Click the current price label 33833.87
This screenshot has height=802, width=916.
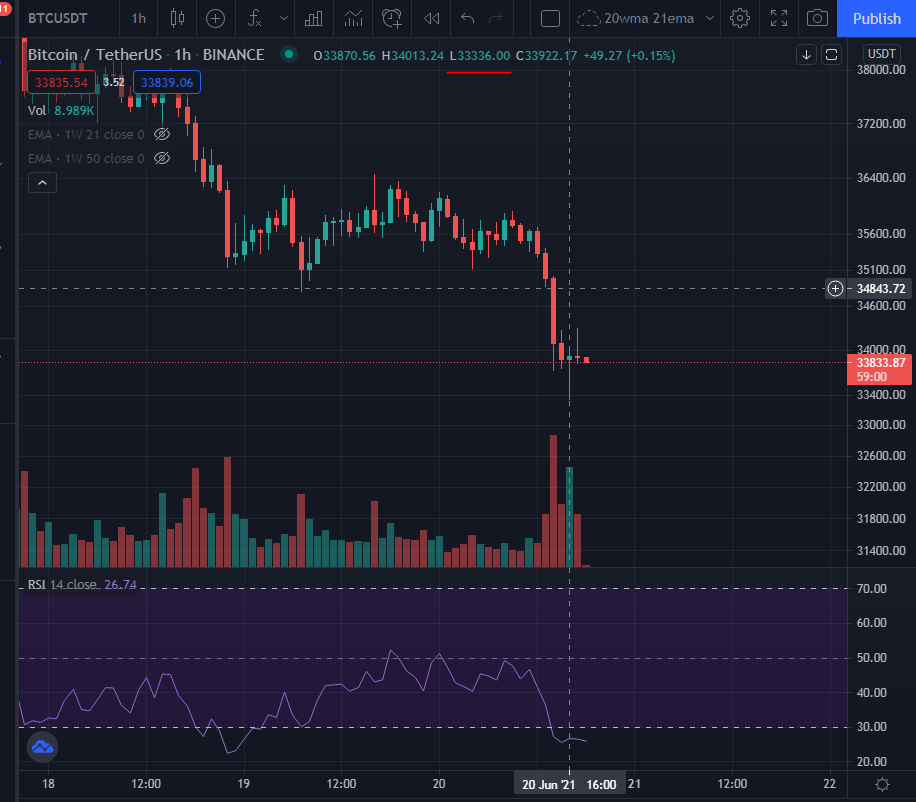tap(879, 363)
